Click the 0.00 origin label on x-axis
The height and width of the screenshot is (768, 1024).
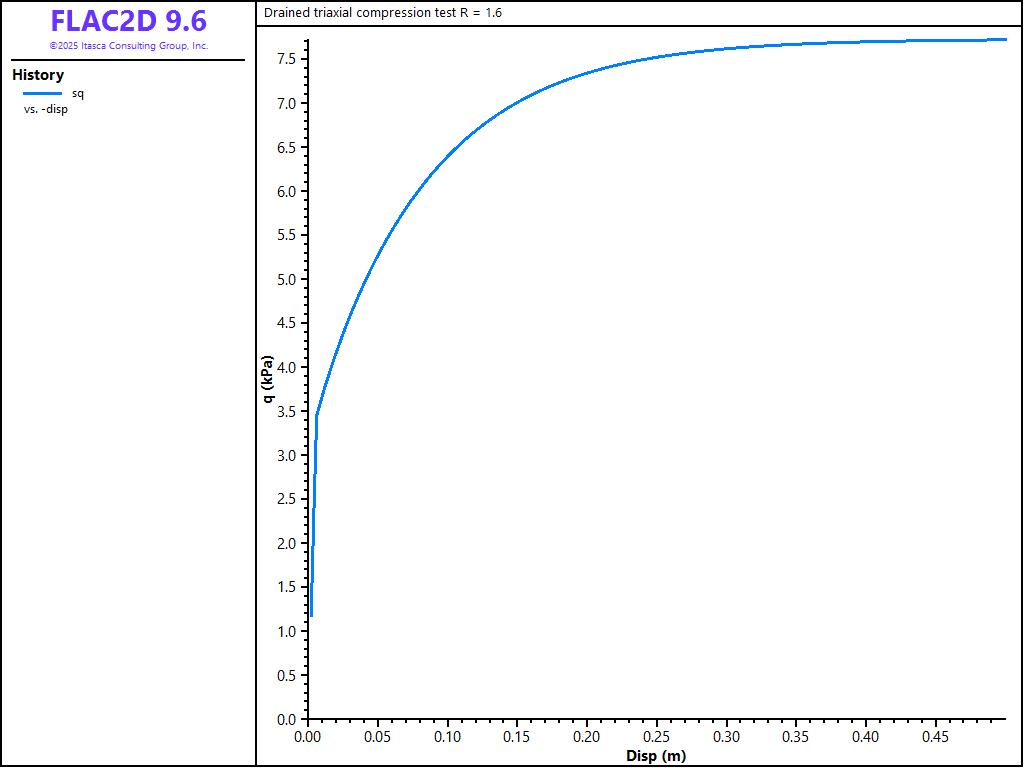[x=308, y=737]
